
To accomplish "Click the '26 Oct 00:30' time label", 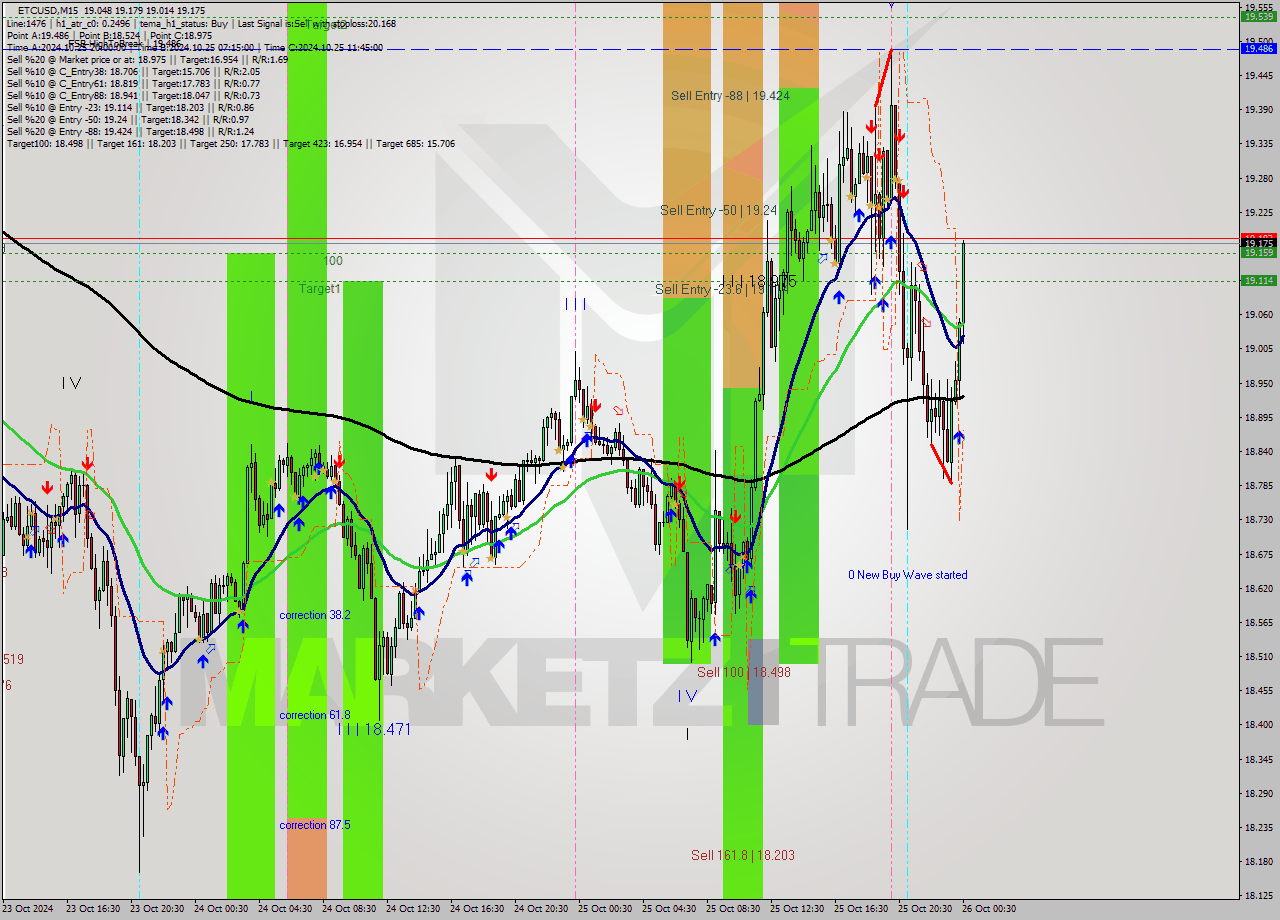I will tap(988, 909).
